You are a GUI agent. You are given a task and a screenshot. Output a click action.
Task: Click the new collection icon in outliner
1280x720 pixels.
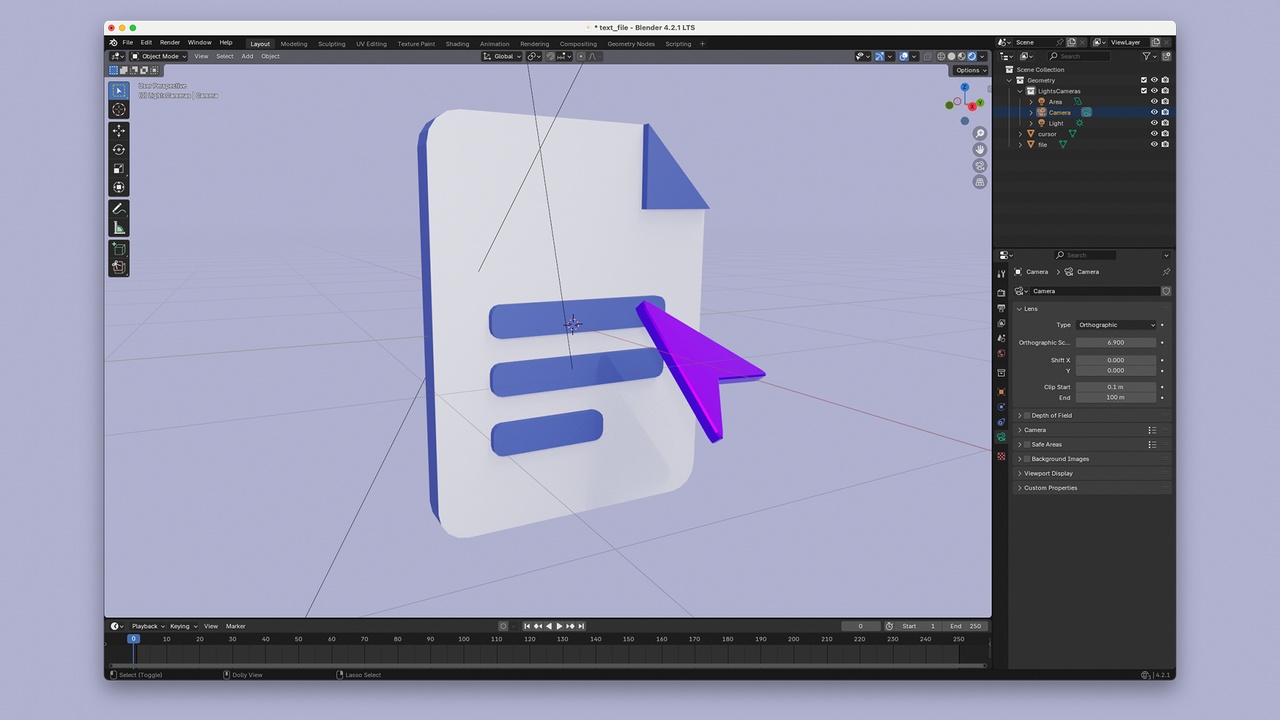1166,56
